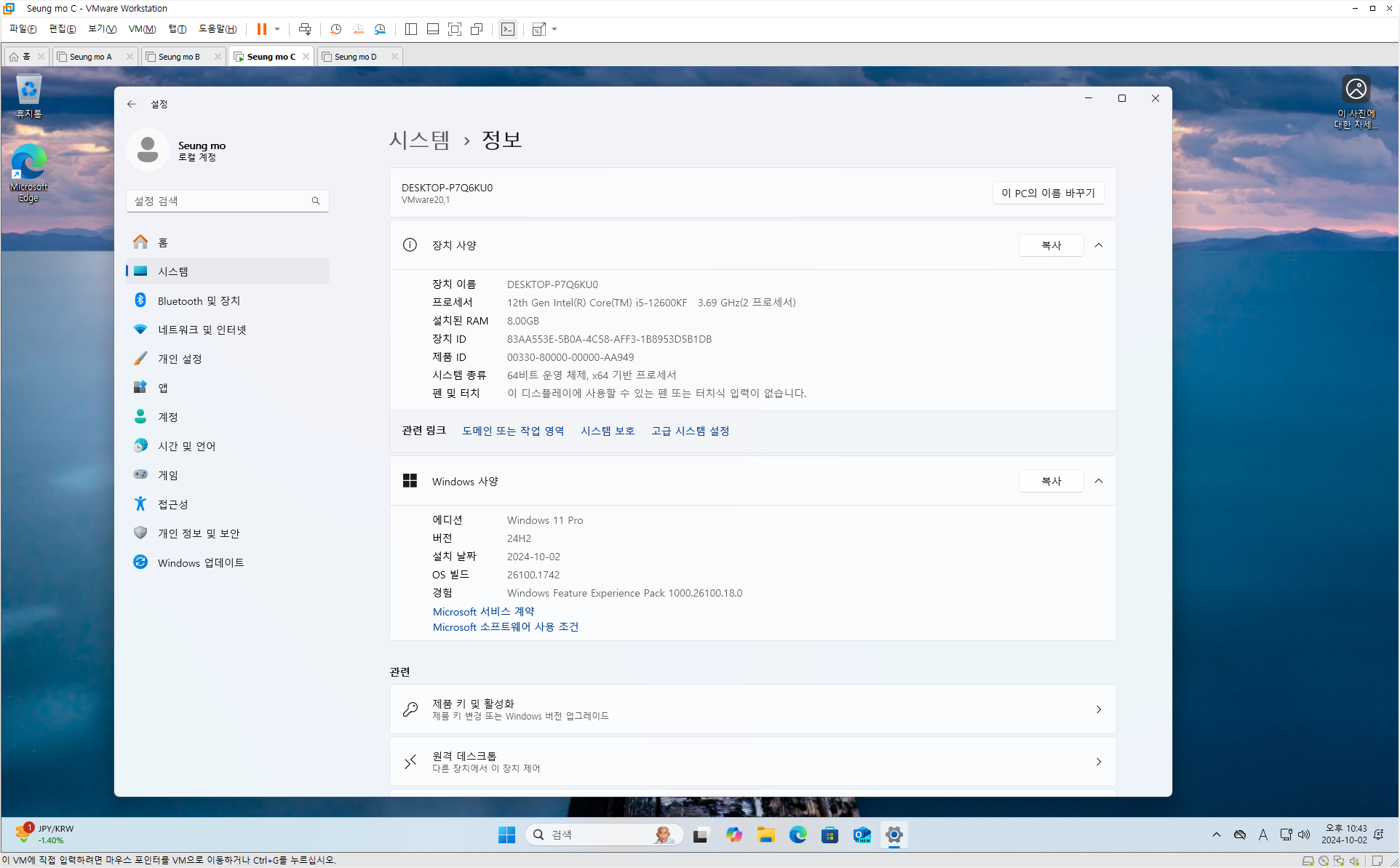Open the snapshot manager wrench icon

tap(380, 29)
